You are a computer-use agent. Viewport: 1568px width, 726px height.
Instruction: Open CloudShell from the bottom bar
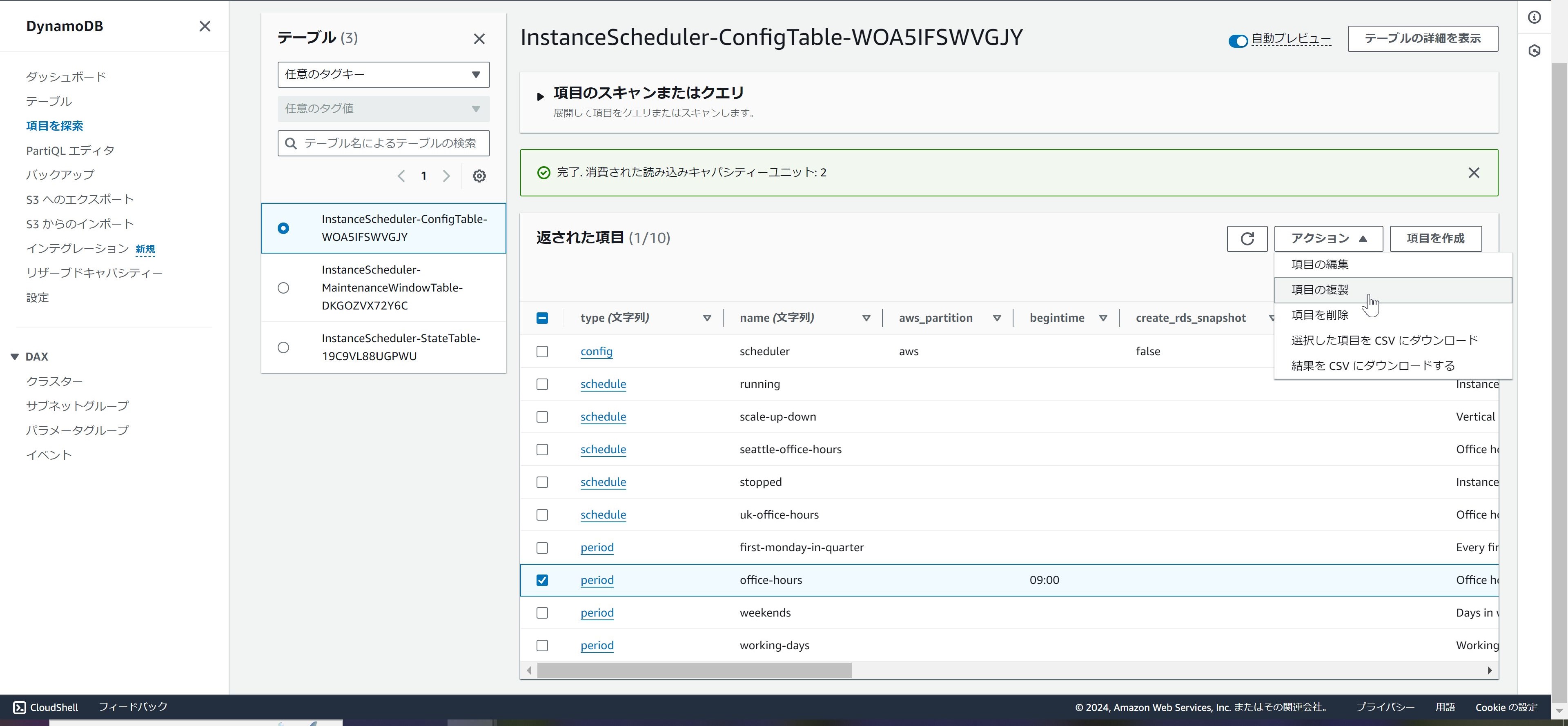(45, 707)
